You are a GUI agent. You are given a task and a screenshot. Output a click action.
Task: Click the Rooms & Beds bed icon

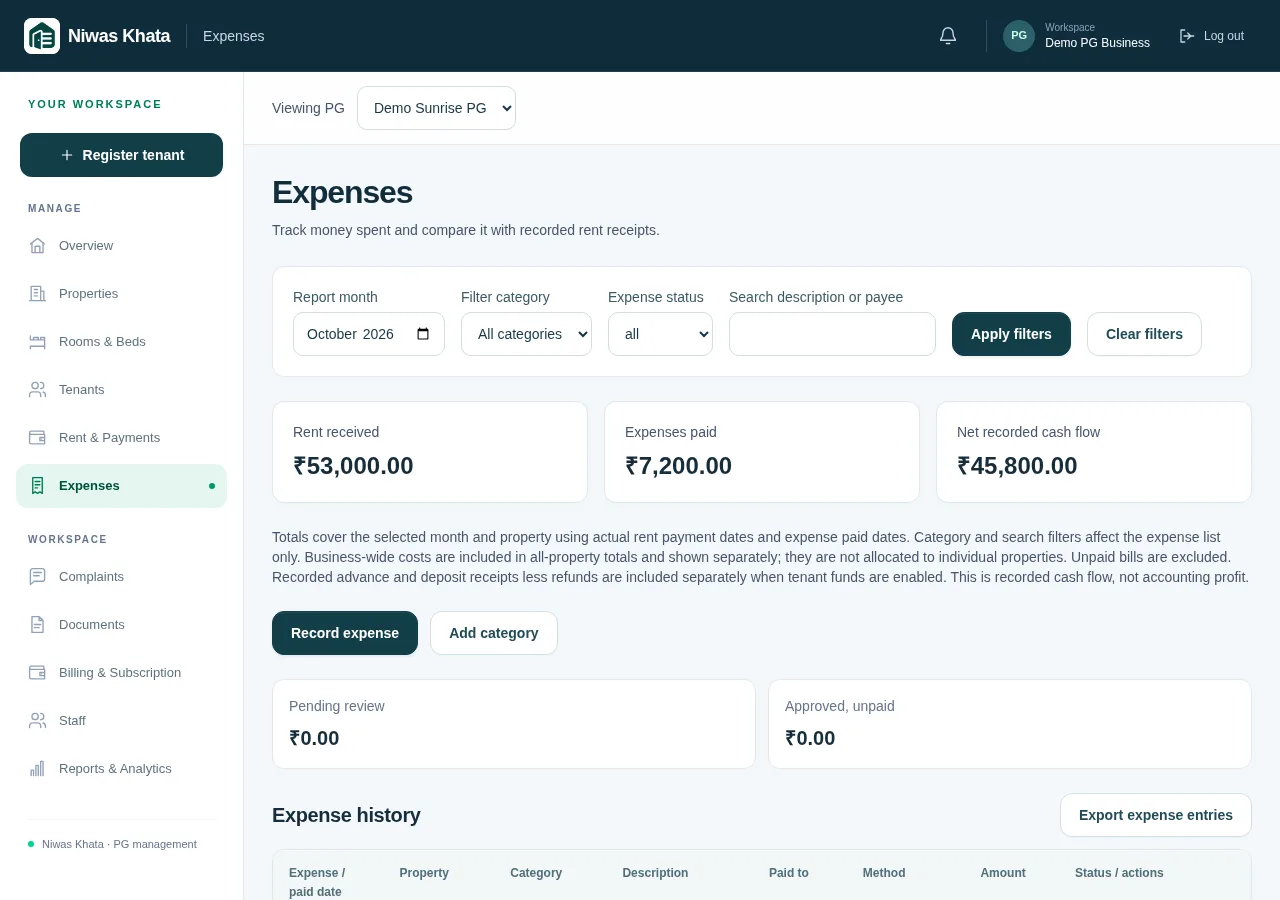37,341
